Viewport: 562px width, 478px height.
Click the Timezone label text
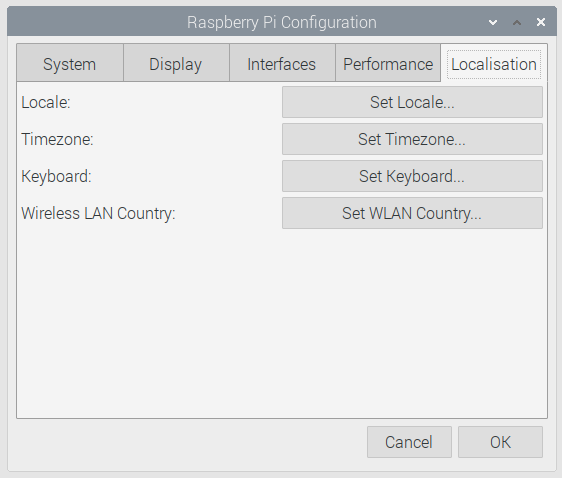(x=57, y=139)
